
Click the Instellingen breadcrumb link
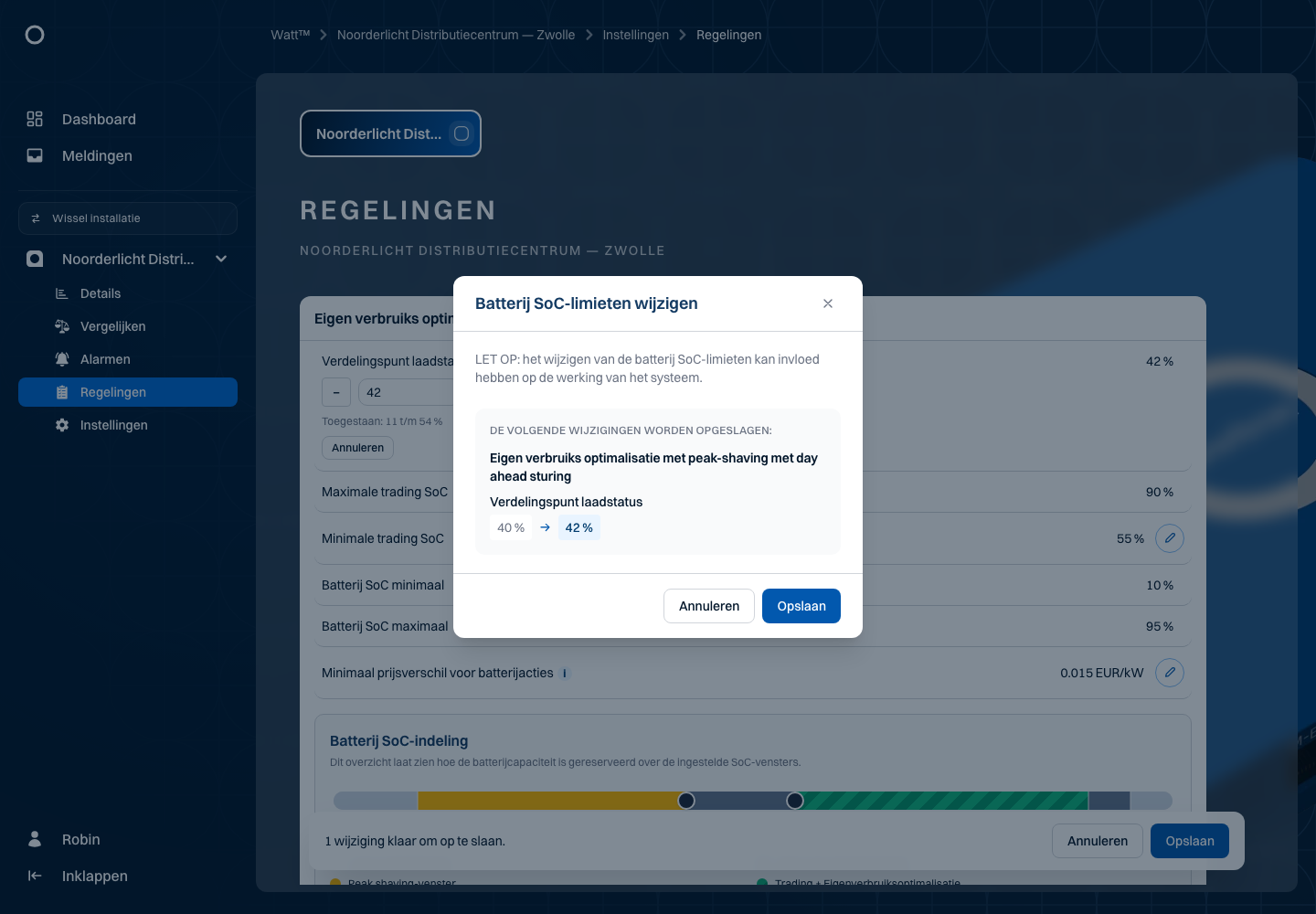tap(636, 35)
